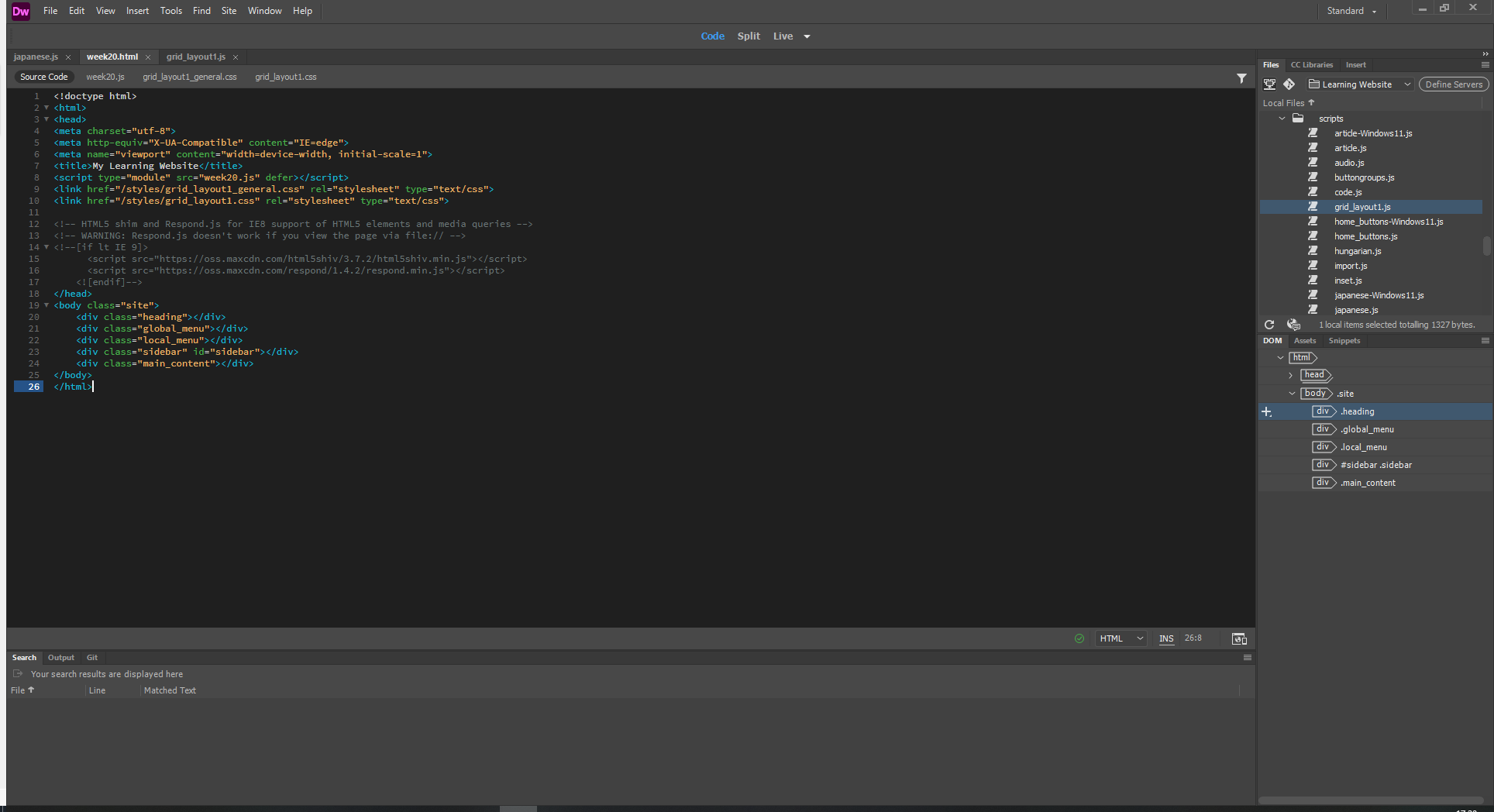Select import.js in Files panel
1494x812 pixels.
(1351, 266)
